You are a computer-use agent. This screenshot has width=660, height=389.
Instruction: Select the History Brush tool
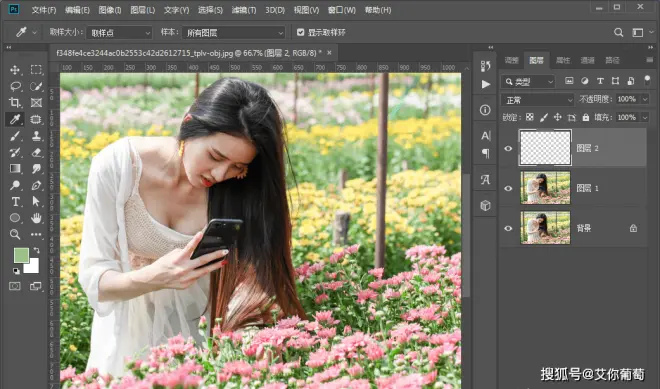coord(15,152)
